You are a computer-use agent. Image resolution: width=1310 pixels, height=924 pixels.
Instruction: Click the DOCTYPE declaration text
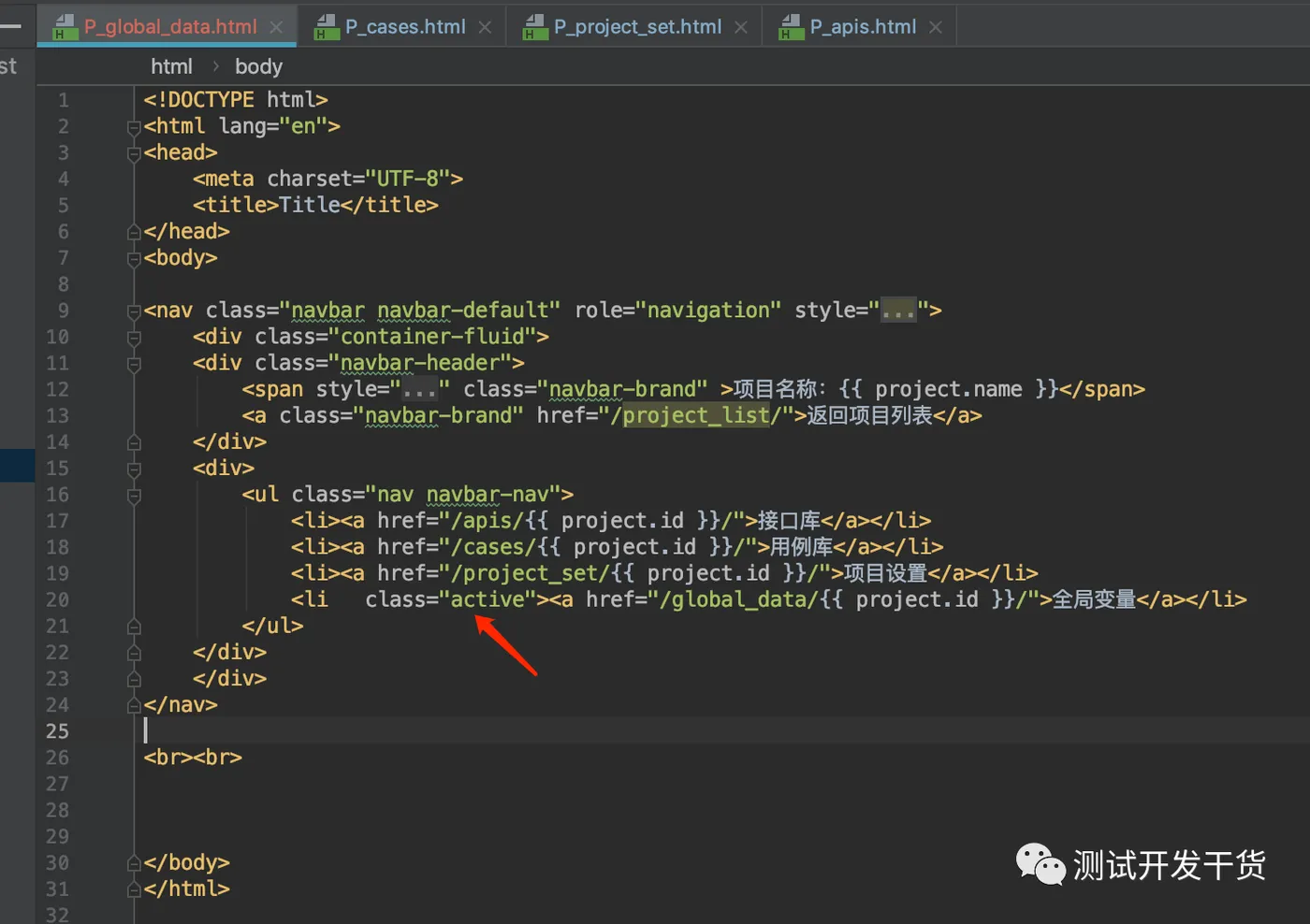click(x=236, y=99)
